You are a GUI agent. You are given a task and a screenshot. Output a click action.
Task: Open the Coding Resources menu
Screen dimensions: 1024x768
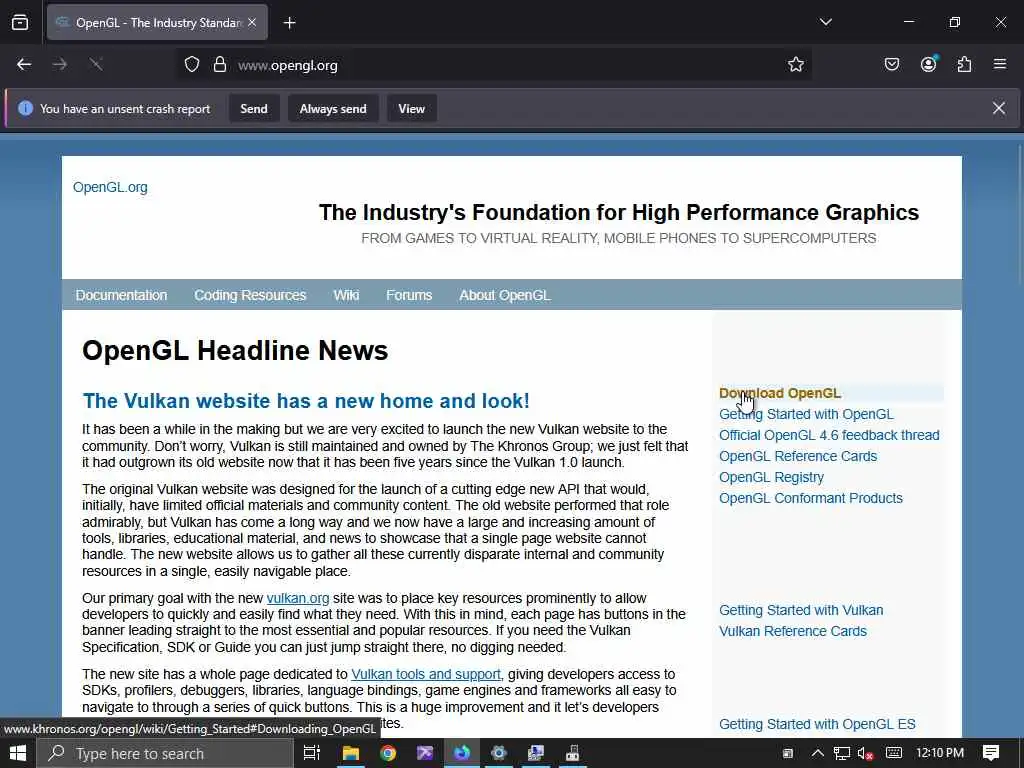pos(250,295)
